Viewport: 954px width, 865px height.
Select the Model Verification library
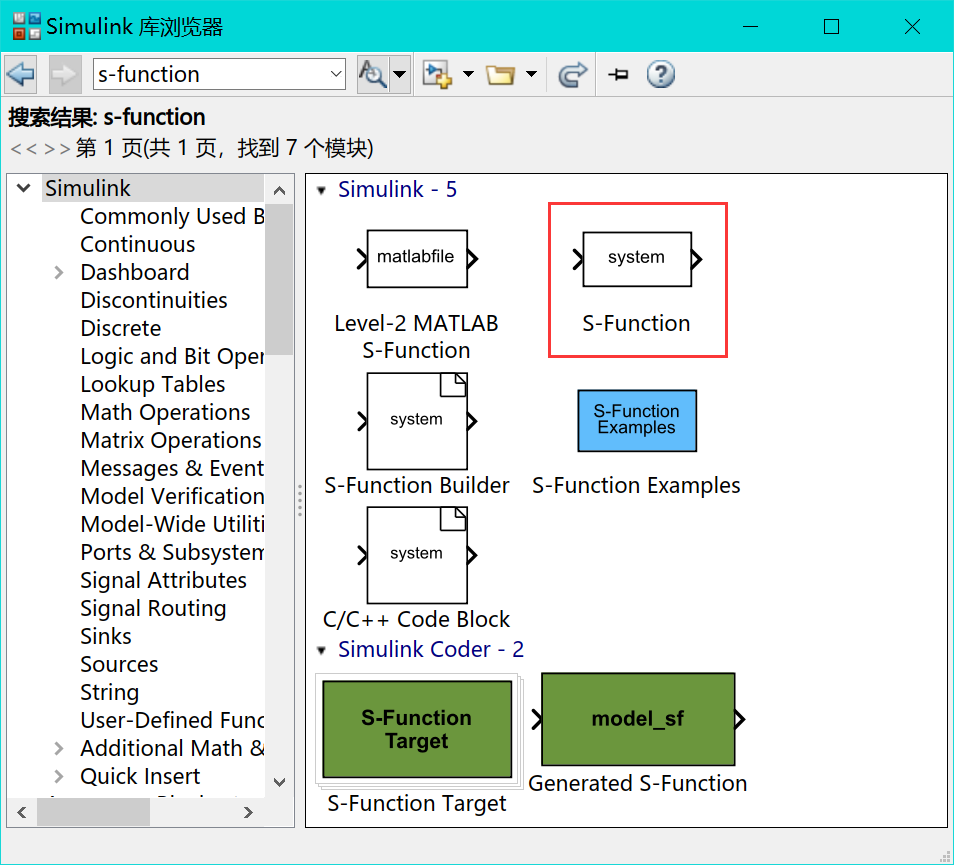click(172, 496)
